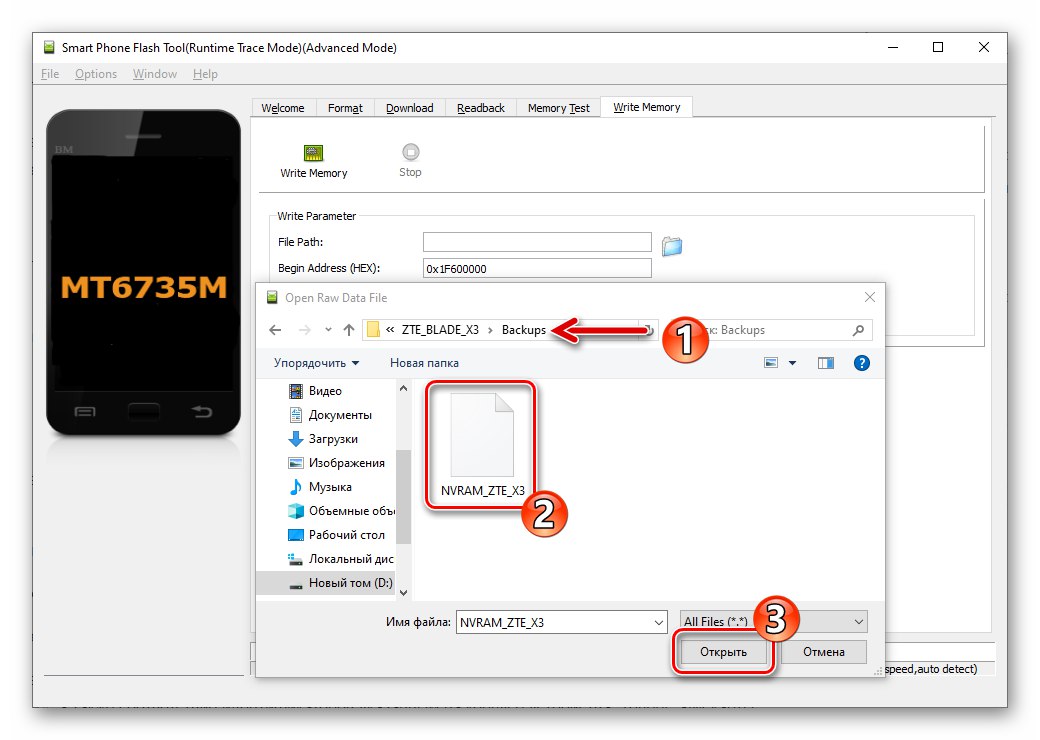Switch to the Readback tab

(x=480, y=107)
